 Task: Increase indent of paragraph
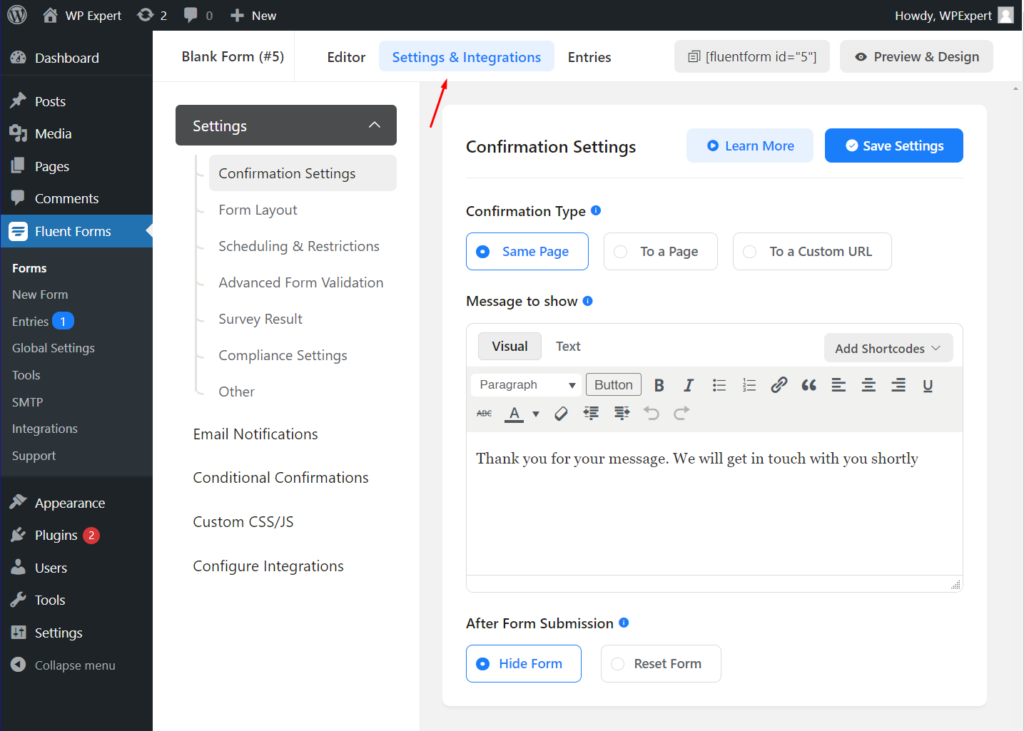[622, 414]
